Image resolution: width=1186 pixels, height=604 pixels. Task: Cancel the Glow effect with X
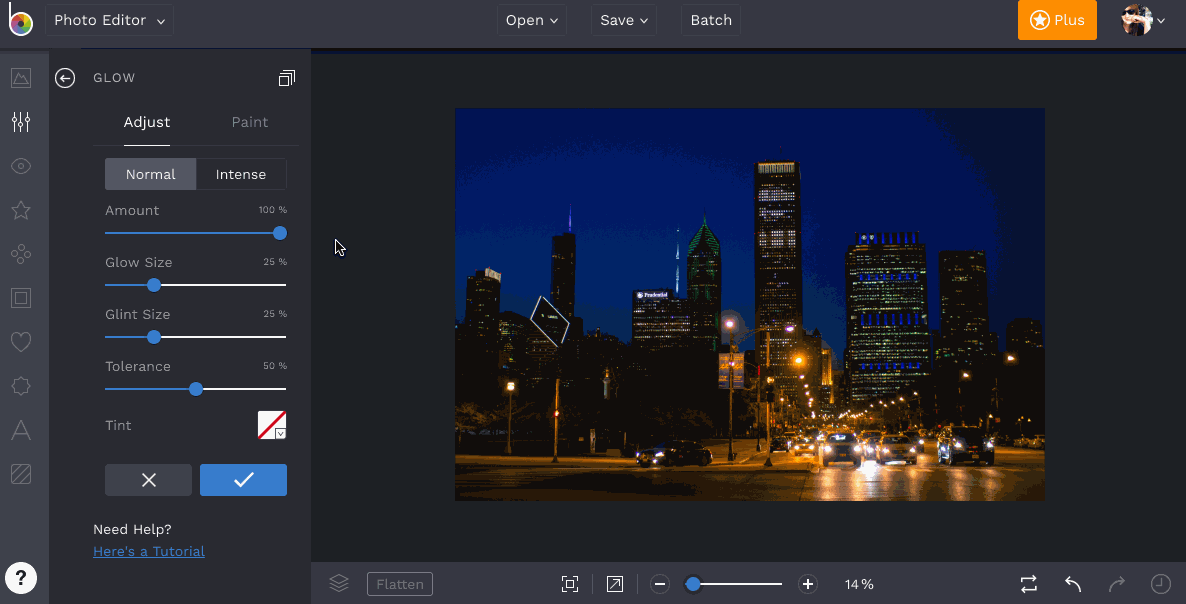pos(148,480)
